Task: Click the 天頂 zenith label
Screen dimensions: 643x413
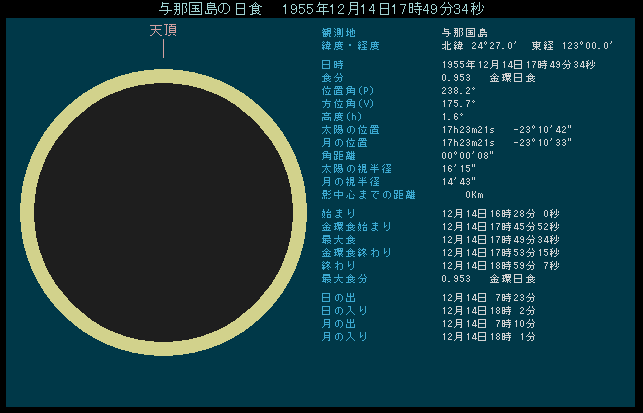Action: pyautogui.click(x=163, y=31)
